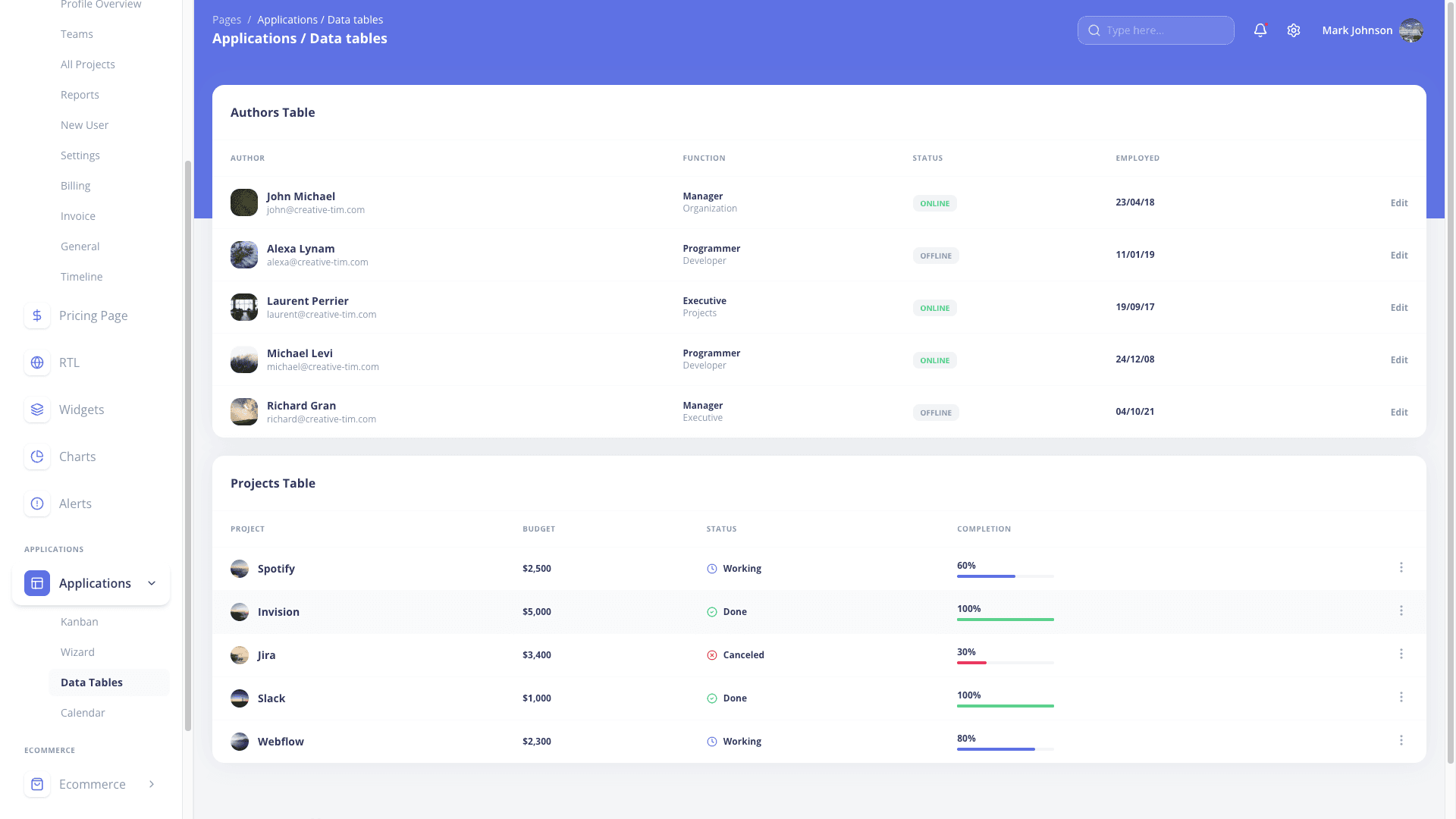
Task: Click the Pricing Page dollar icon
Action: (x=37, y=315)
